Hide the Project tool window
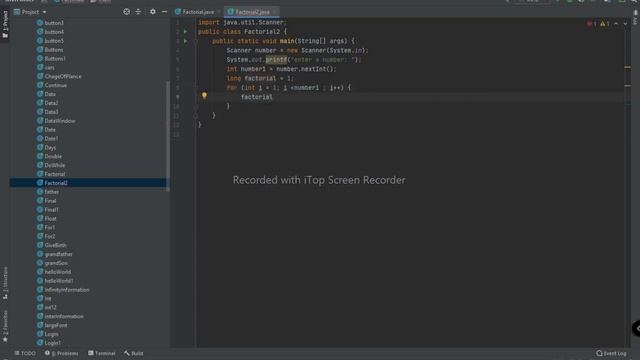The width and height of the screenshot is (640, 360). tap(164, 12)
